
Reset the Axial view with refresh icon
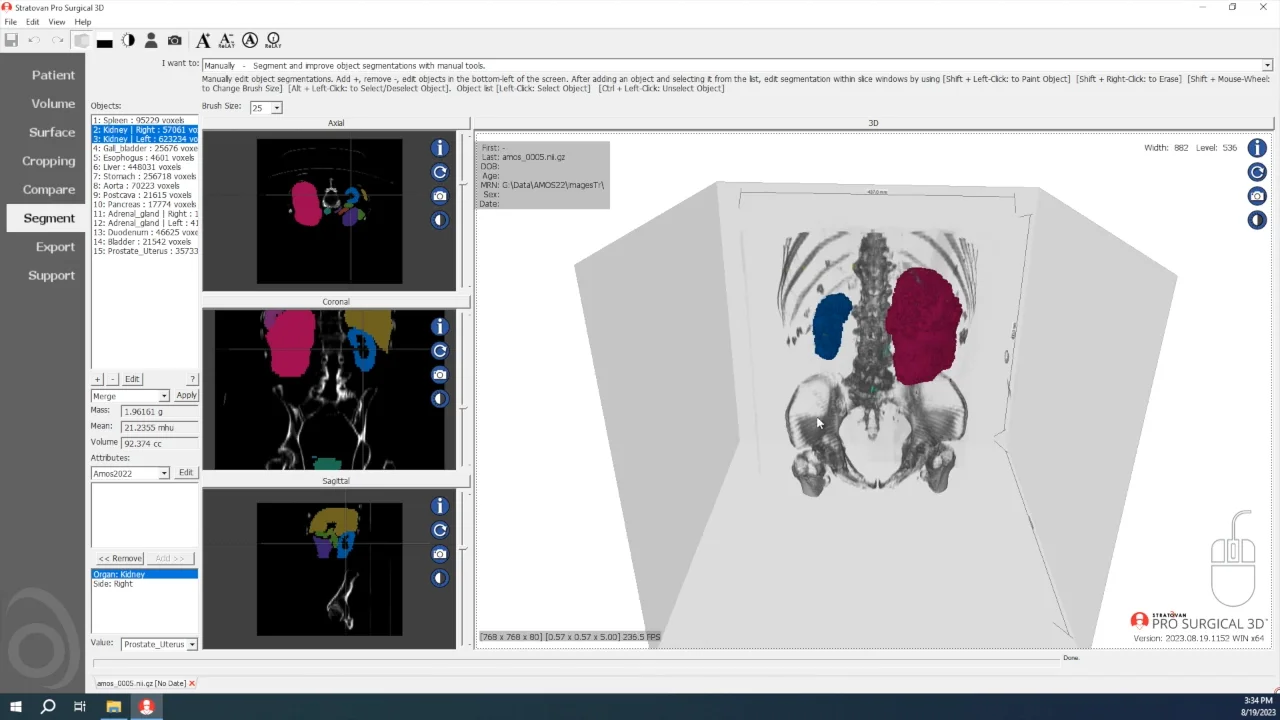[x=440, y=172]
